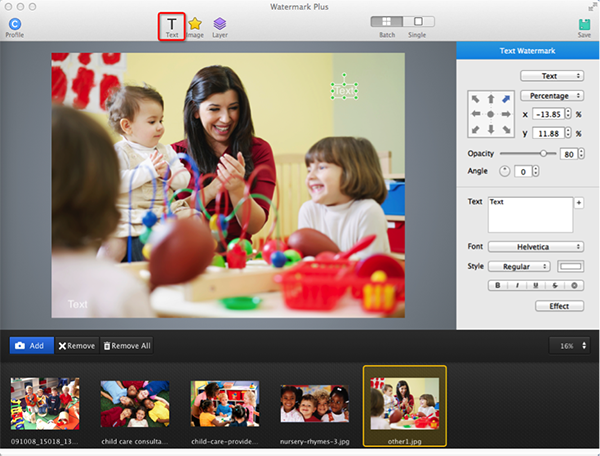Toggle italic text formatting
This screenshot has width=600, height=456.
click(515, 286)
